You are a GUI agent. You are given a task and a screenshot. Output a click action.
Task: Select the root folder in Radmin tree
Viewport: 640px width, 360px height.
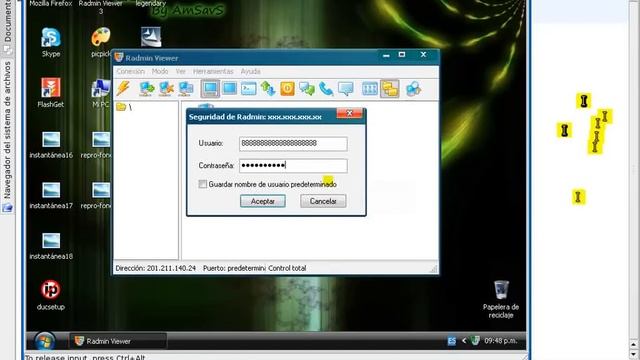tap(124, 107)
